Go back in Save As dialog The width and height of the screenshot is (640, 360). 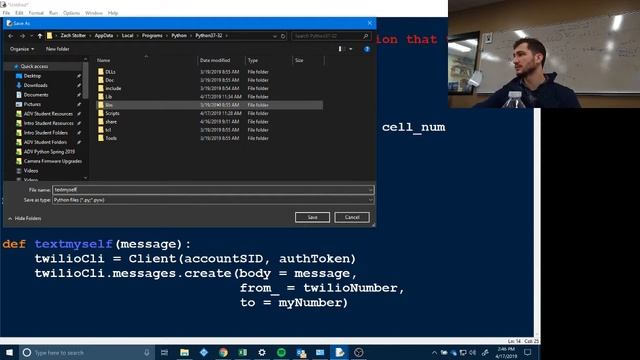coord(11,36)
